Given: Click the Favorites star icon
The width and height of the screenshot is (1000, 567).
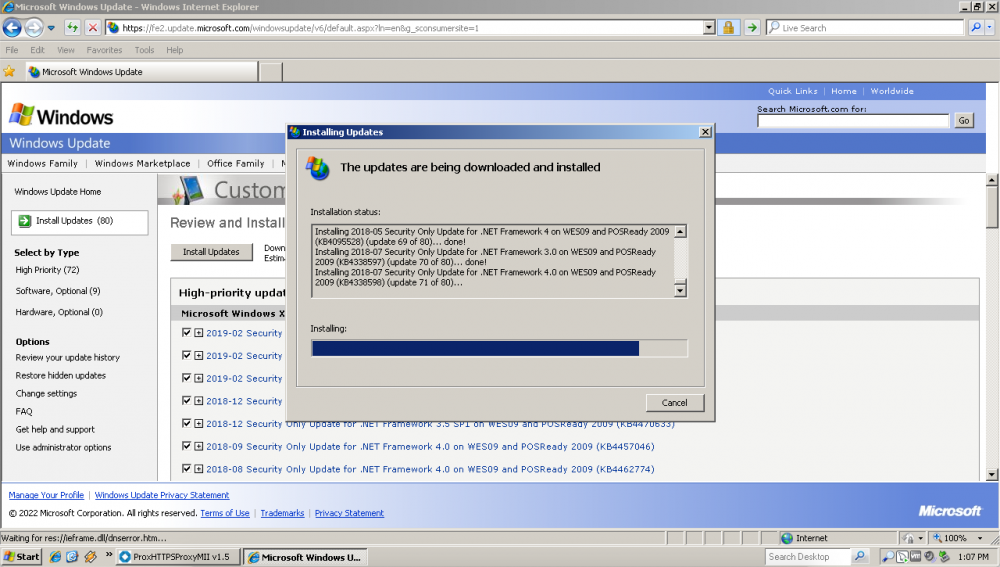Looking at the screenshot, I should [9, 71].
